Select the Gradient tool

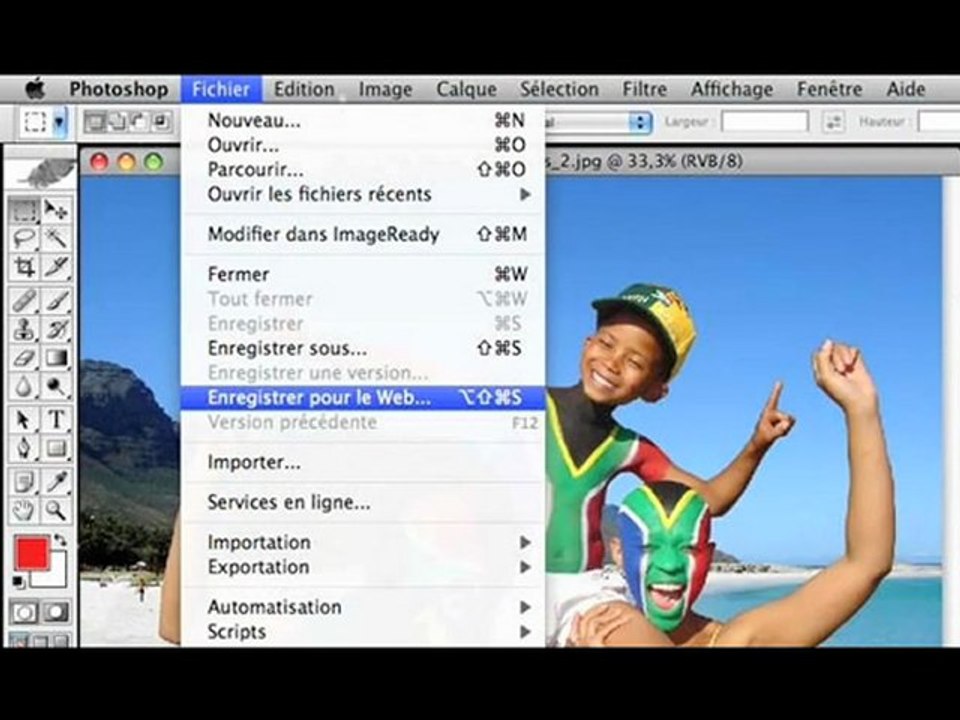coord(56,358)
